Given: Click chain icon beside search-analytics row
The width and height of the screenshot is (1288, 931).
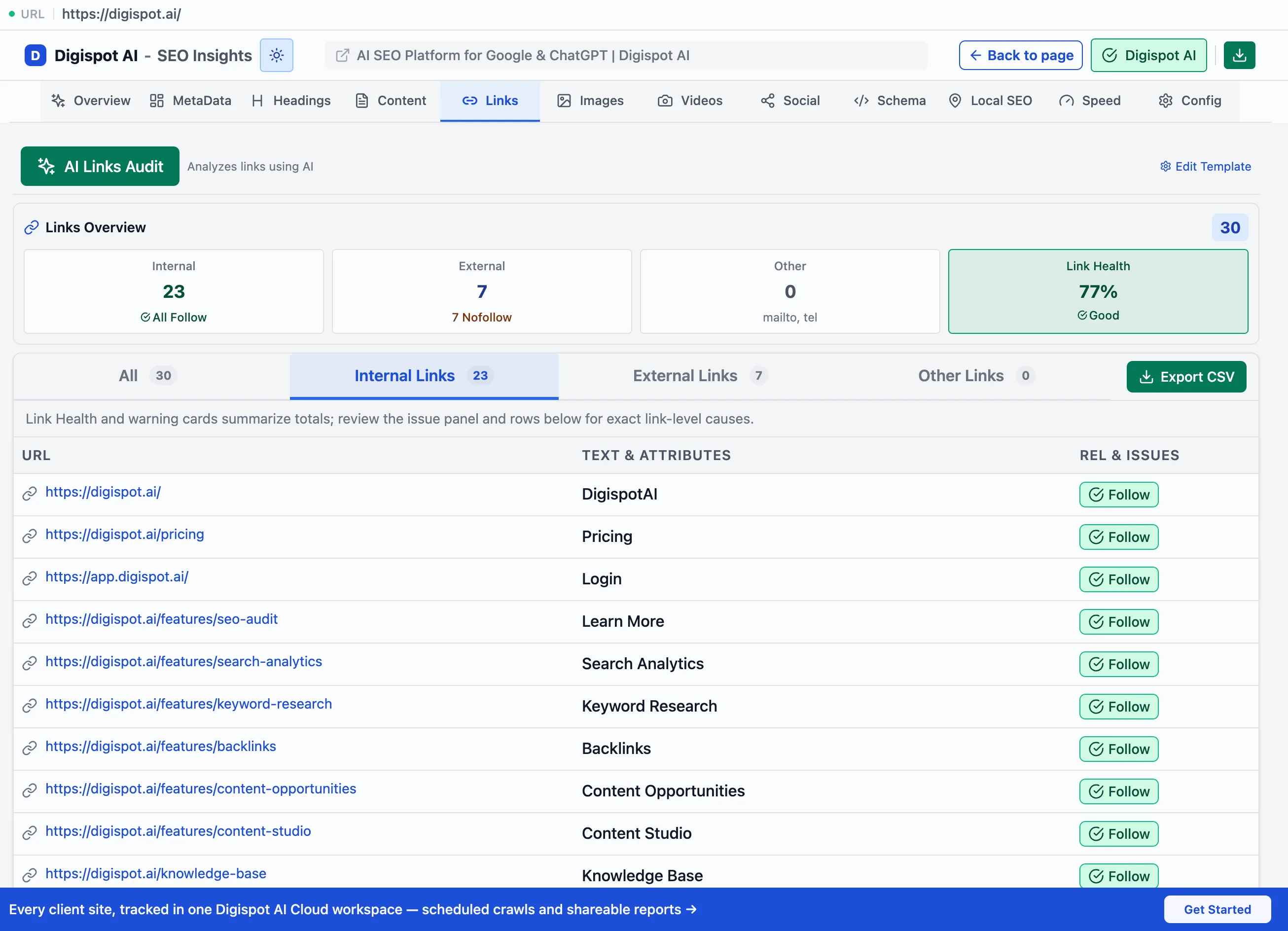Looking at the screenshot, I should [30, 663].
